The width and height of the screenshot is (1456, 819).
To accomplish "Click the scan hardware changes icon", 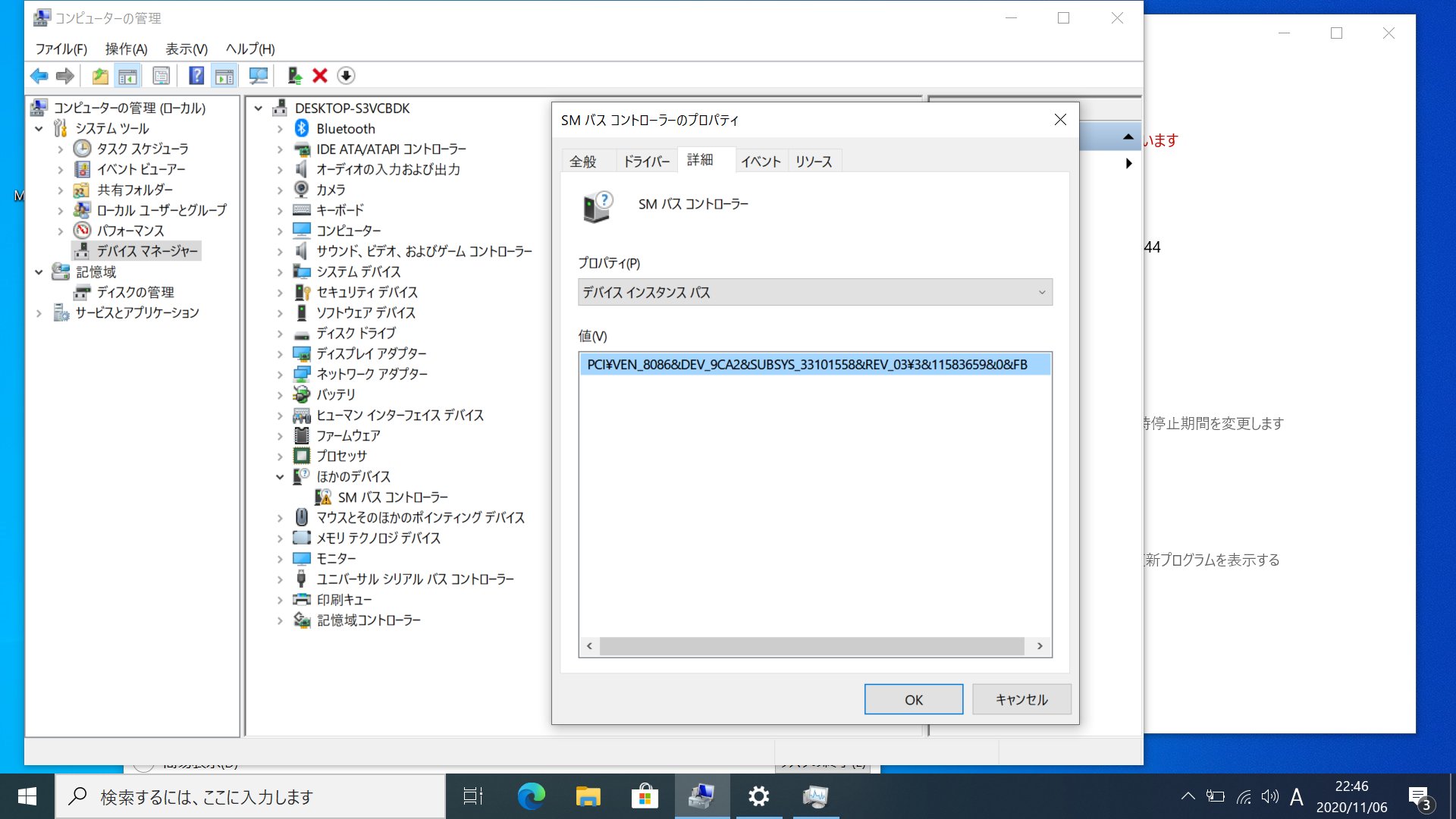I will (x=257, y=75).
